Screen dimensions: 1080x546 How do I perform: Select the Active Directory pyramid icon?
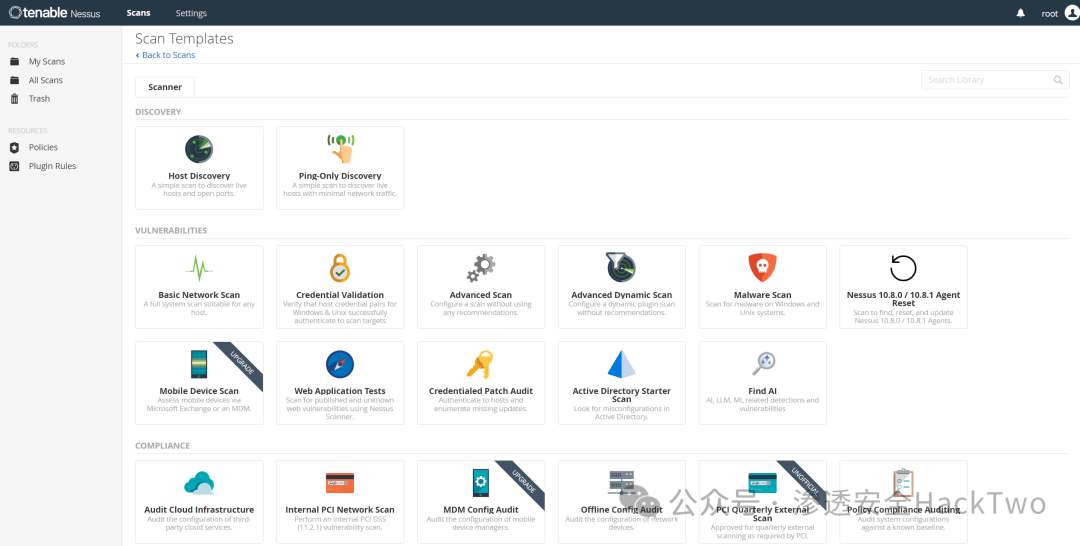tap(621, 364)
